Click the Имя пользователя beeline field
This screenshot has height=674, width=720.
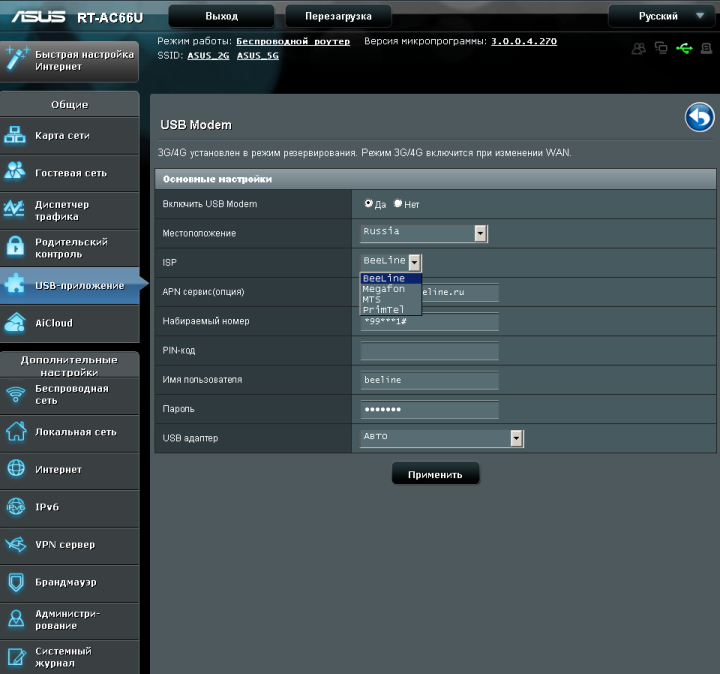(429, 380)
